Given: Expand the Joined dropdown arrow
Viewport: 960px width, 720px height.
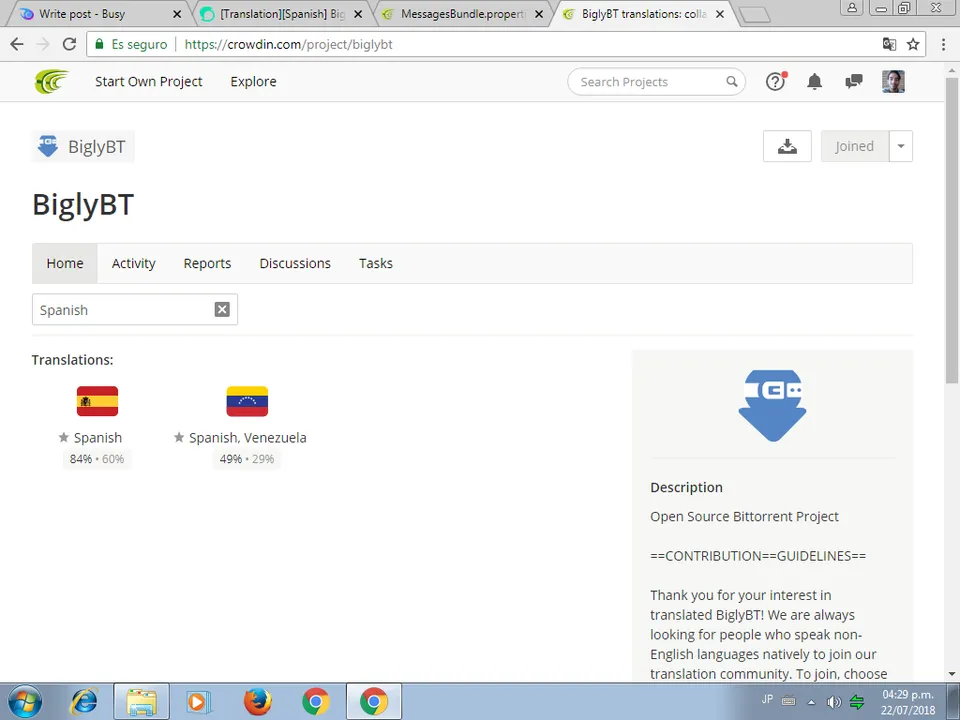Looking at the screenshot, I should coord(901,146).
